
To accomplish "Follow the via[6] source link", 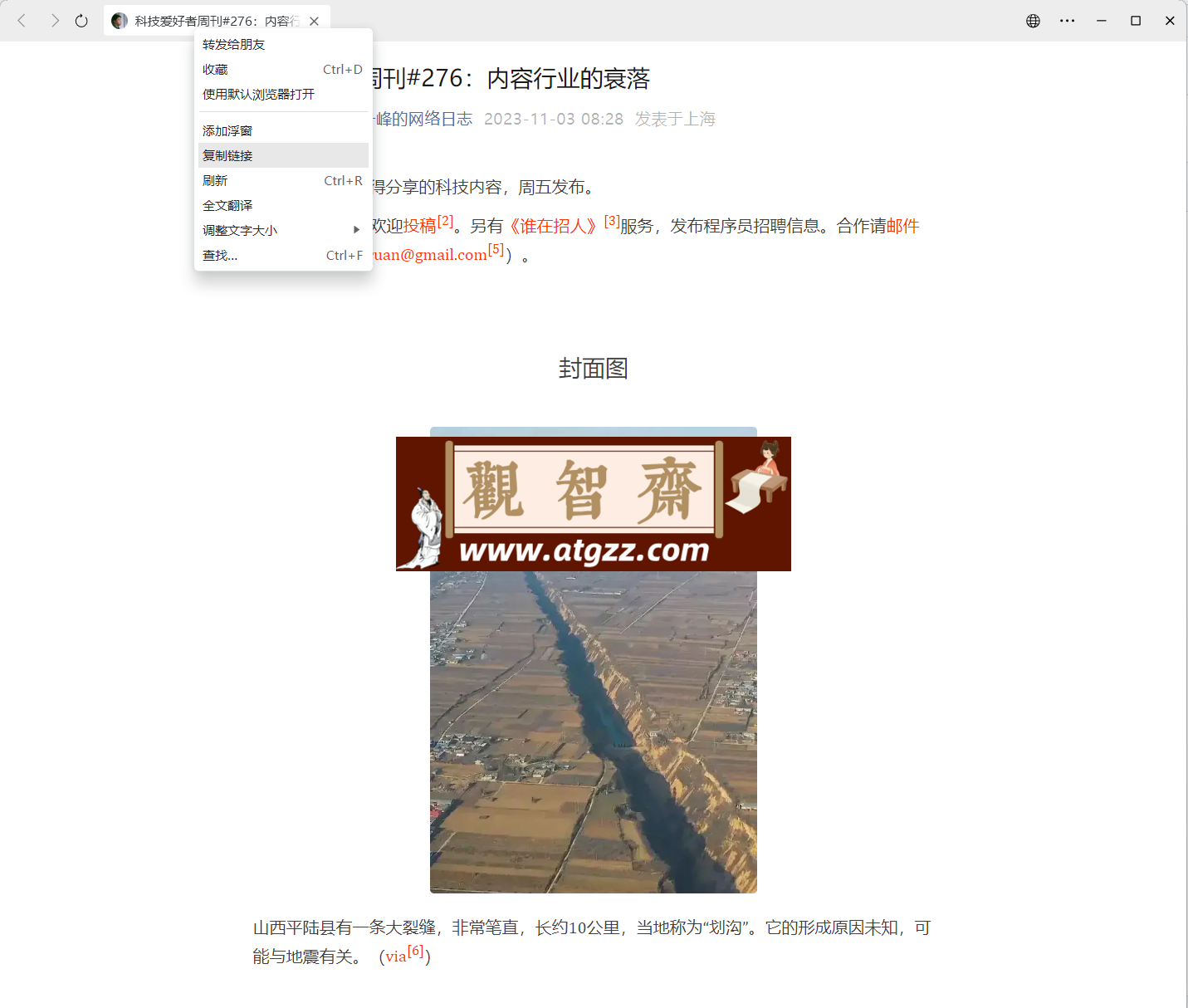I will coord(404,956).
